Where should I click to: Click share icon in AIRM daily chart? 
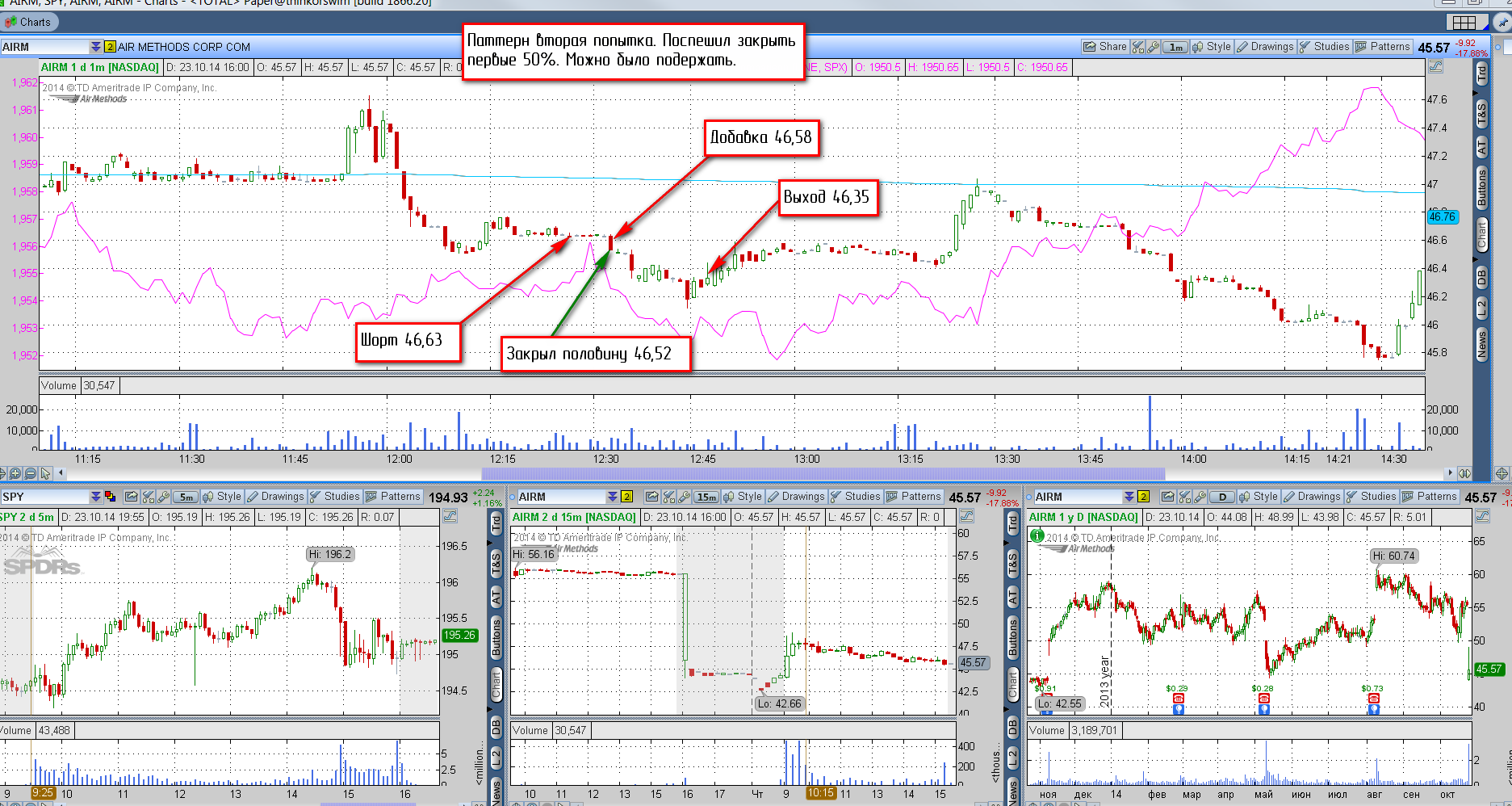(x=1168, y=497)
